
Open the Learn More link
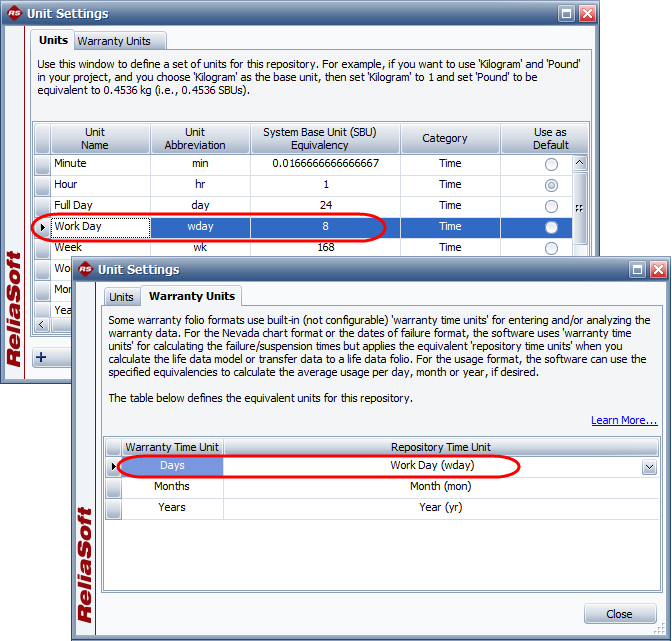pos(623,420)
